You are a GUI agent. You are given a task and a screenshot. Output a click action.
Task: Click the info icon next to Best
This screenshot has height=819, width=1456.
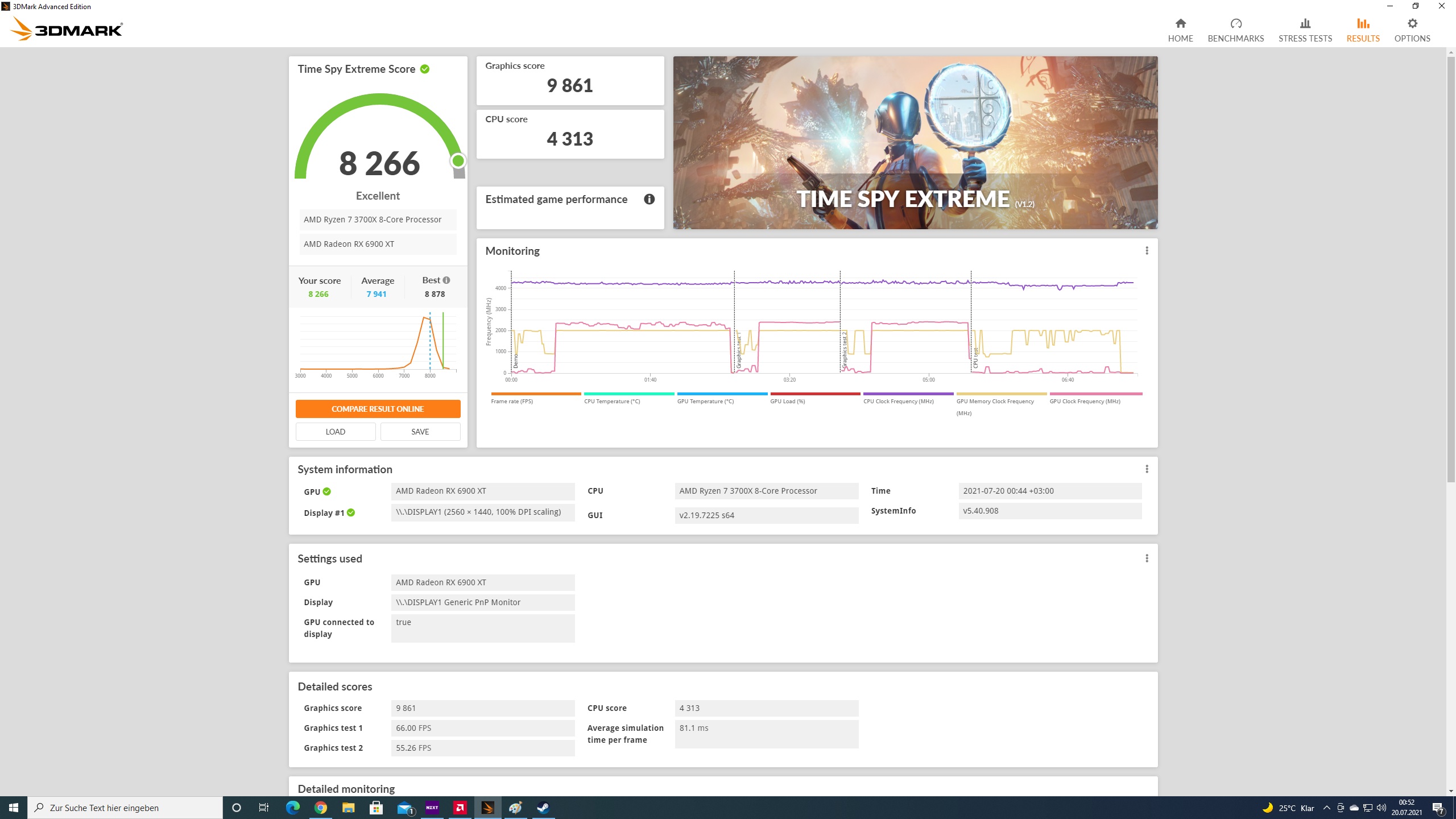pyautogui.click(x=446, y=280)
